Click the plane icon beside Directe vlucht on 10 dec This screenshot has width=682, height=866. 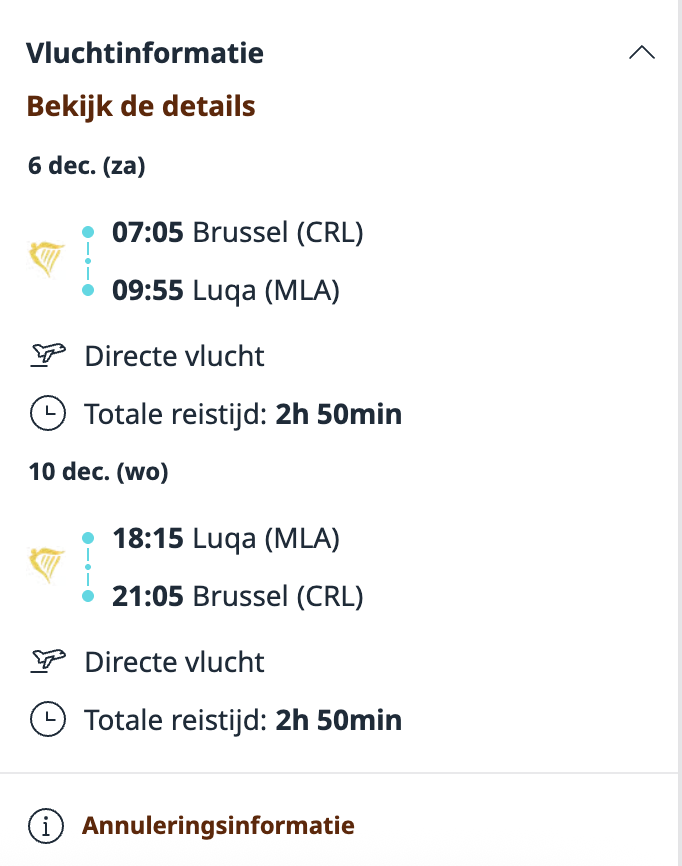click(x=46, y=661)
